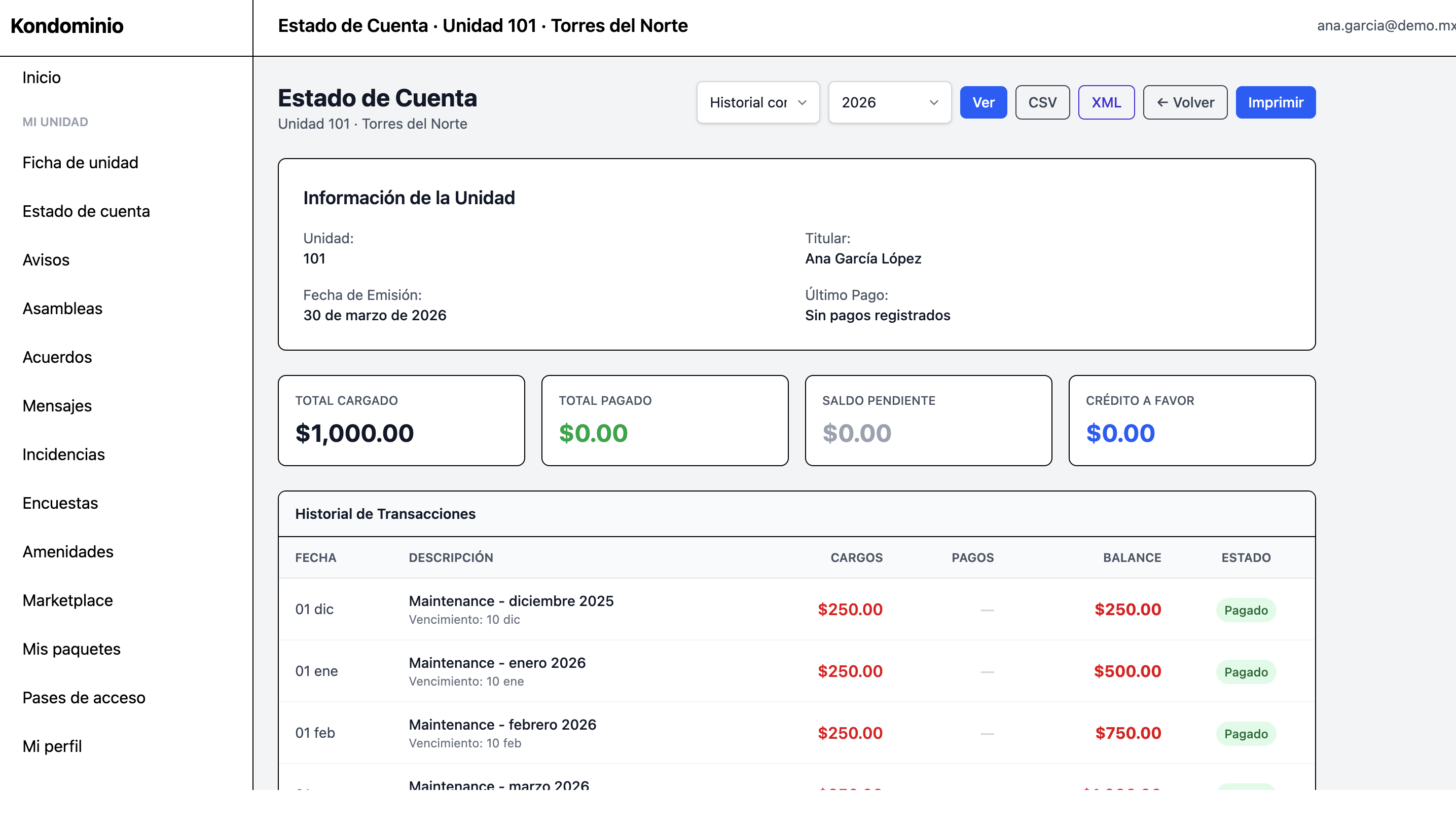Open Incidencias from sidebar
This screenshot has width=1456, height=831.
(x=64, y=455)
